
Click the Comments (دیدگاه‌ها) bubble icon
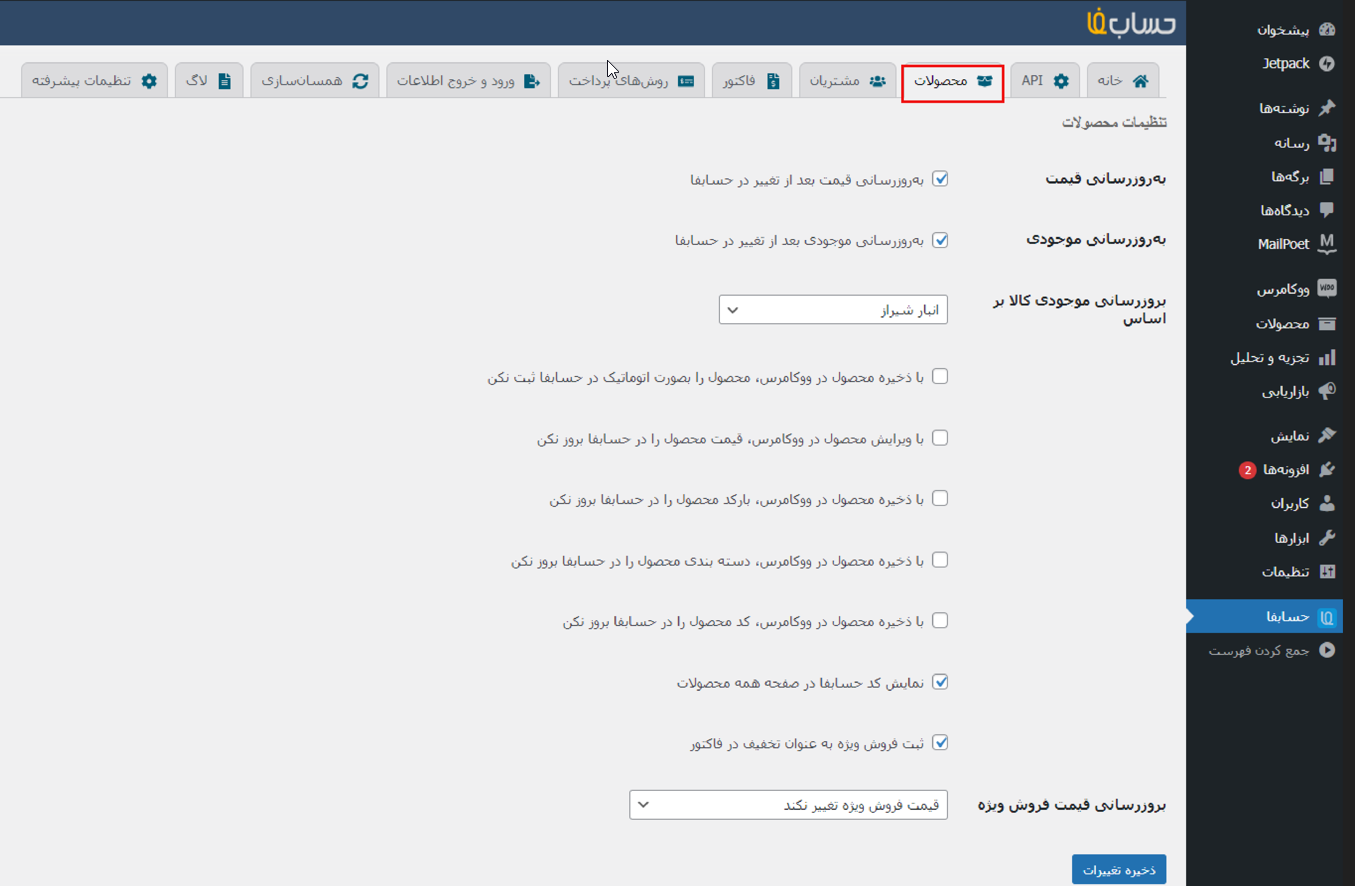click(x=1327, y=210)
